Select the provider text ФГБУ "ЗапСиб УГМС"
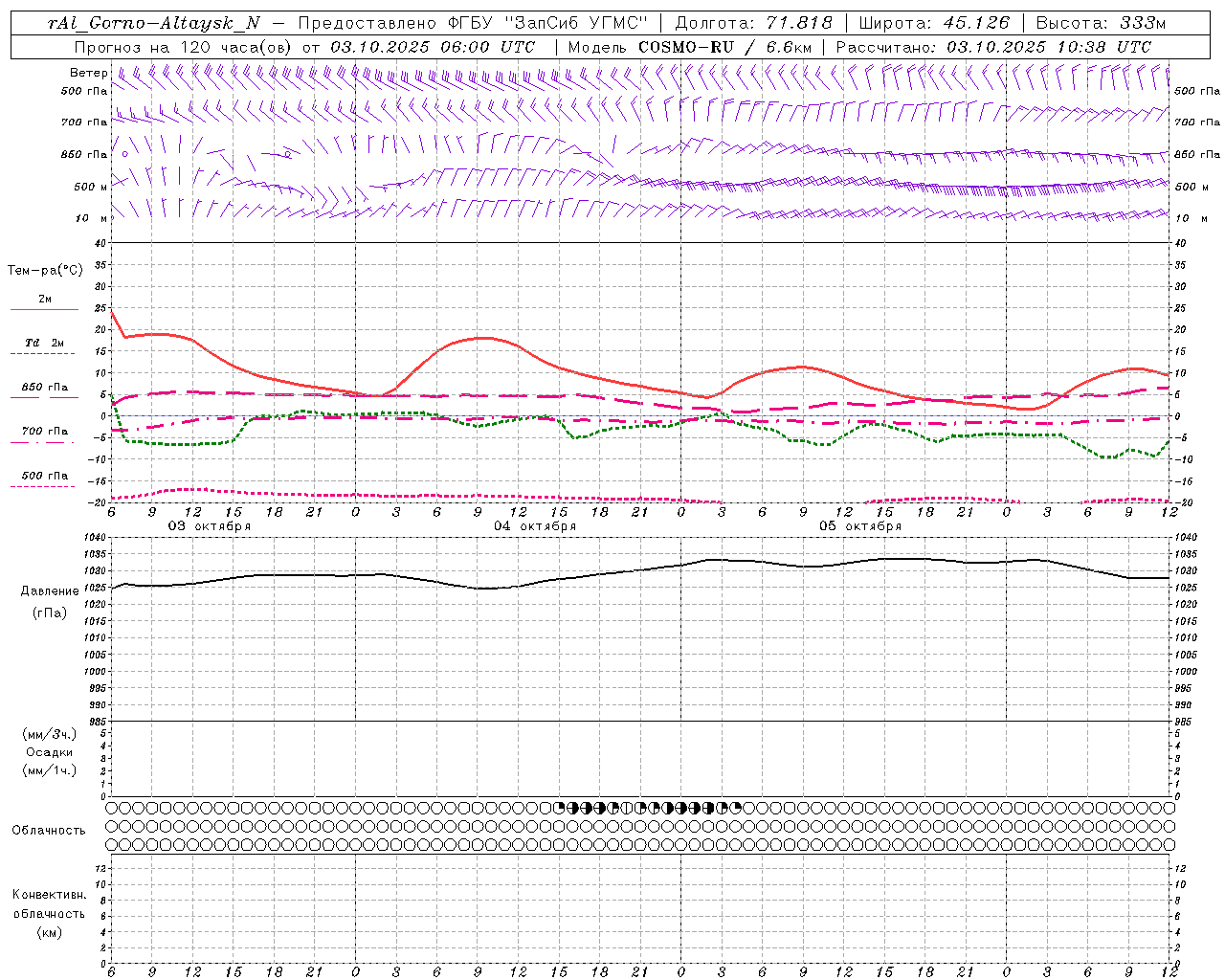1225x980 pixels. (x=547, y=23)
